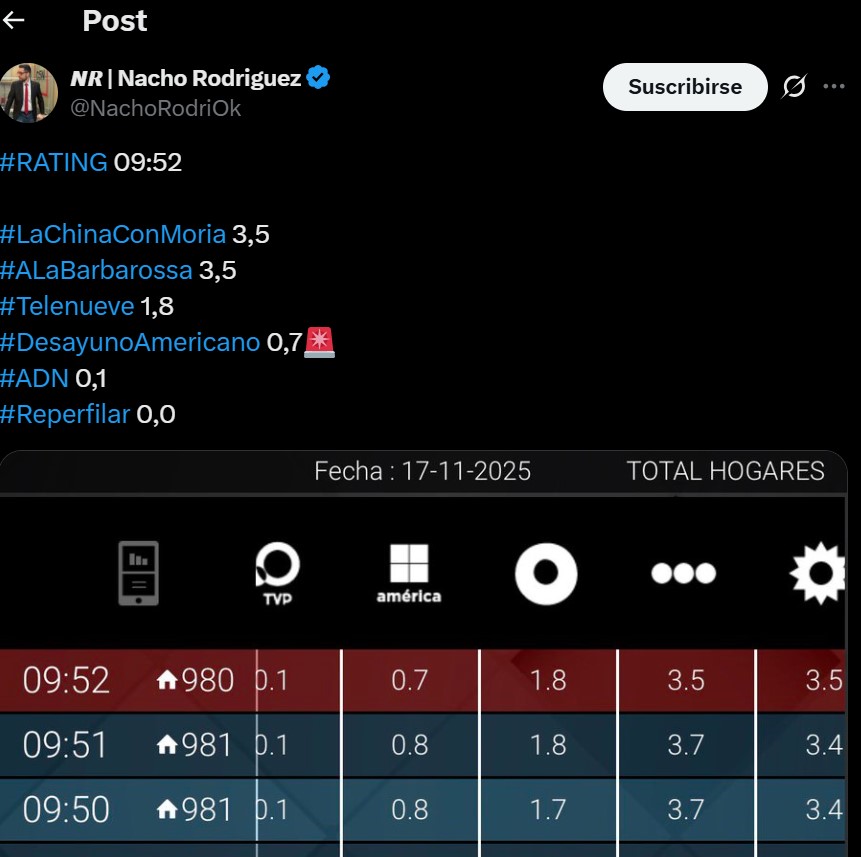Click the mobile device chart icon
Viewport: 861px width, 857px height.
(x=138, y=573)
